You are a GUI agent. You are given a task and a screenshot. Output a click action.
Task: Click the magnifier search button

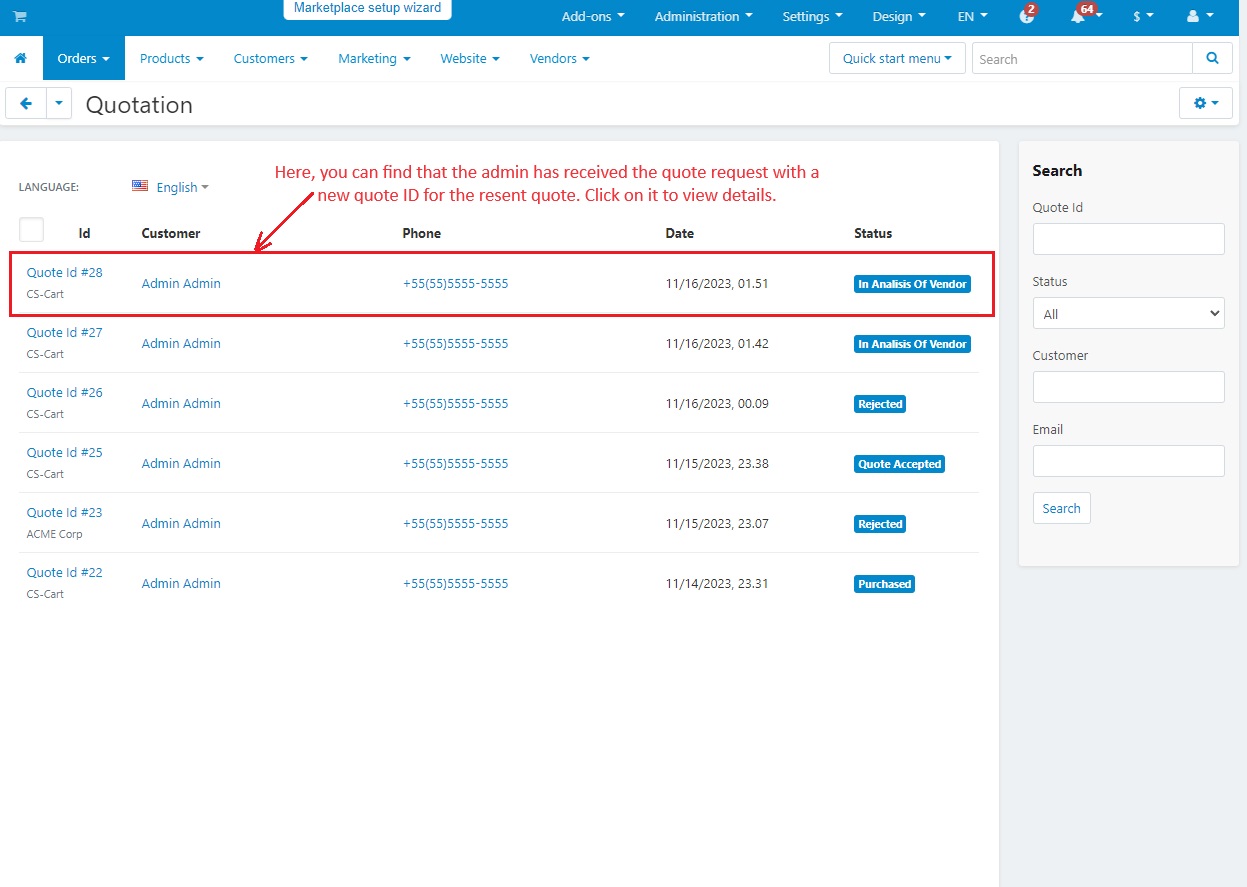point(1212,58)
